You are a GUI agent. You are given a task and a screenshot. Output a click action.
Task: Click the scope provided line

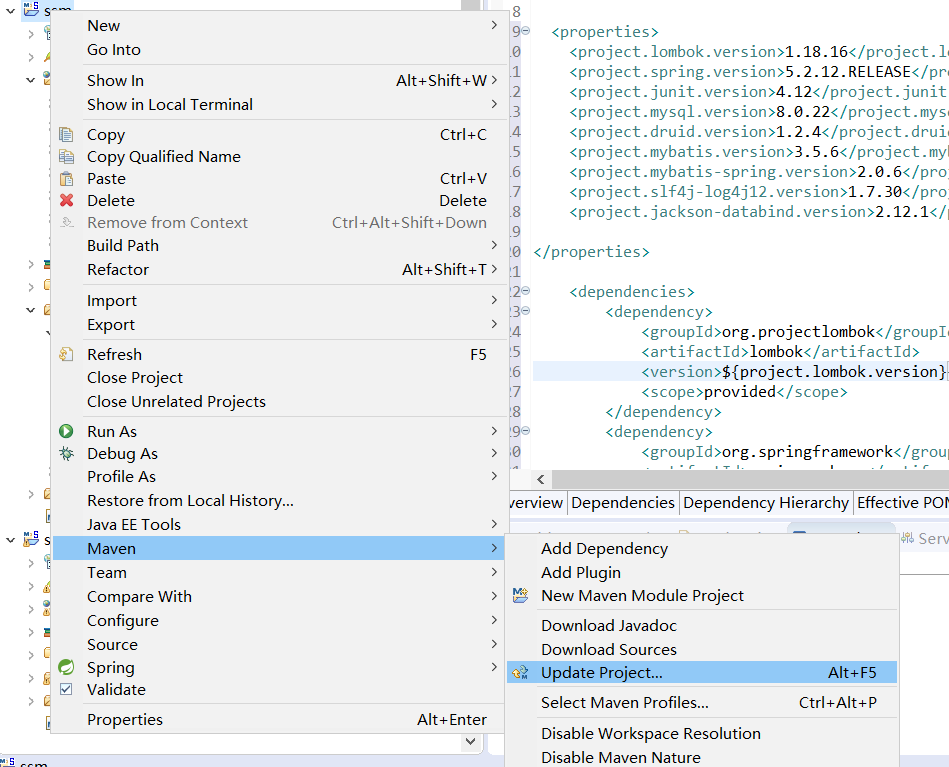tap(744, 392)
